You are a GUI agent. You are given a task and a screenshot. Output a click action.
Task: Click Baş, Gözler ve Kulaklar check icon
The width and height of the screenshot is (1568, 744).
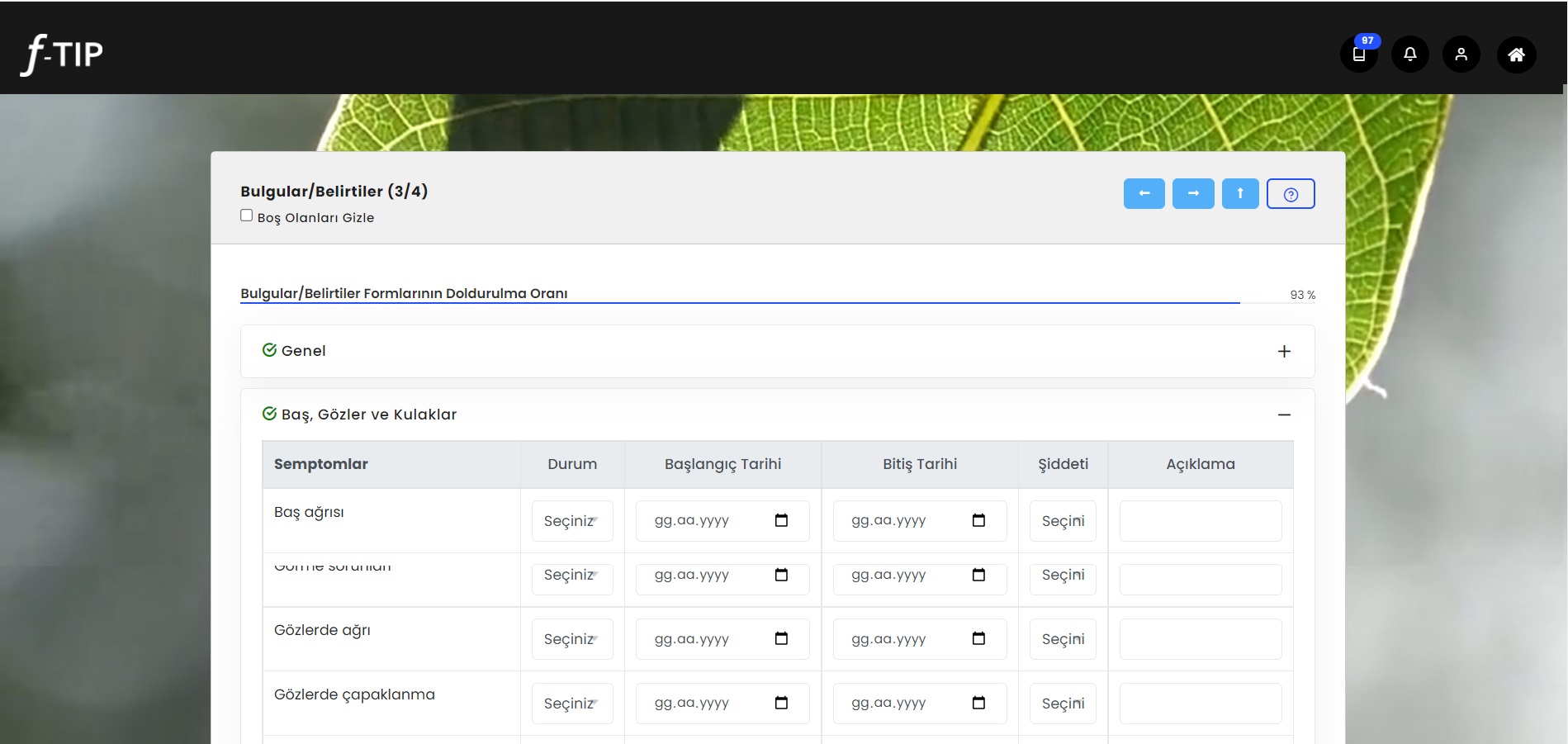[269, 414]
